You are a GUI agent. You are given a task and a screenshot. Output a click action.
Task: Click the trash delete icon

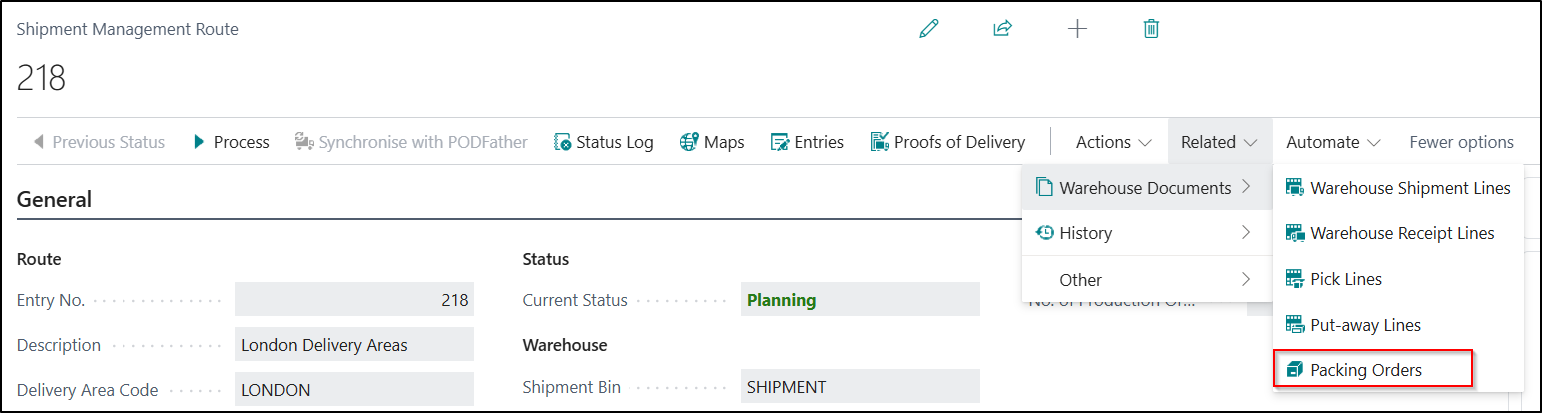pyautogui.click(x=1151, y=29)
